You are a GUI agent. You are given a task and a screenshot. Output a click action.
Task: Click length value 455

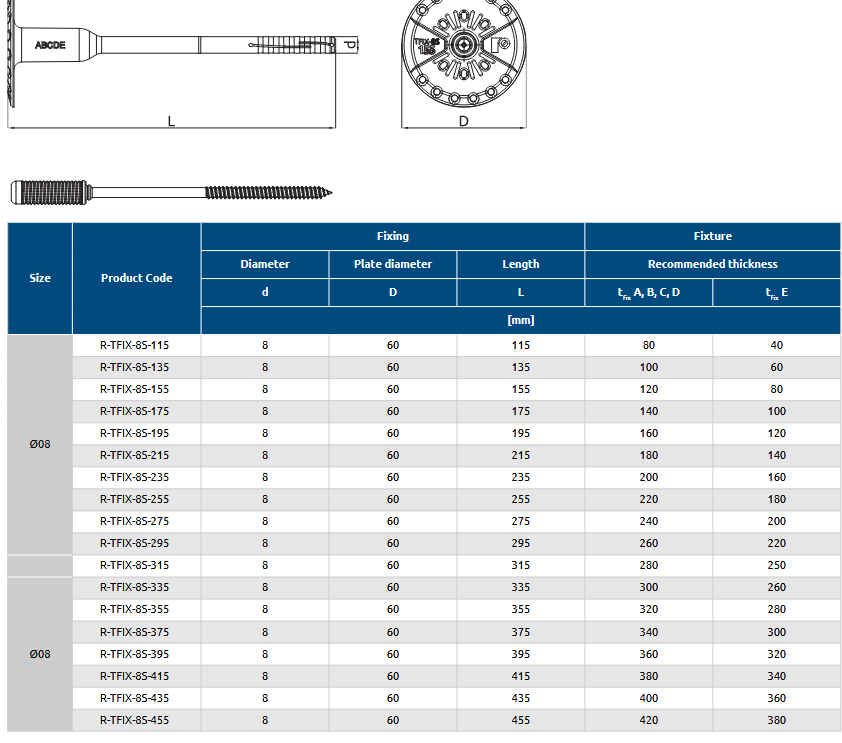pos(520,720)
